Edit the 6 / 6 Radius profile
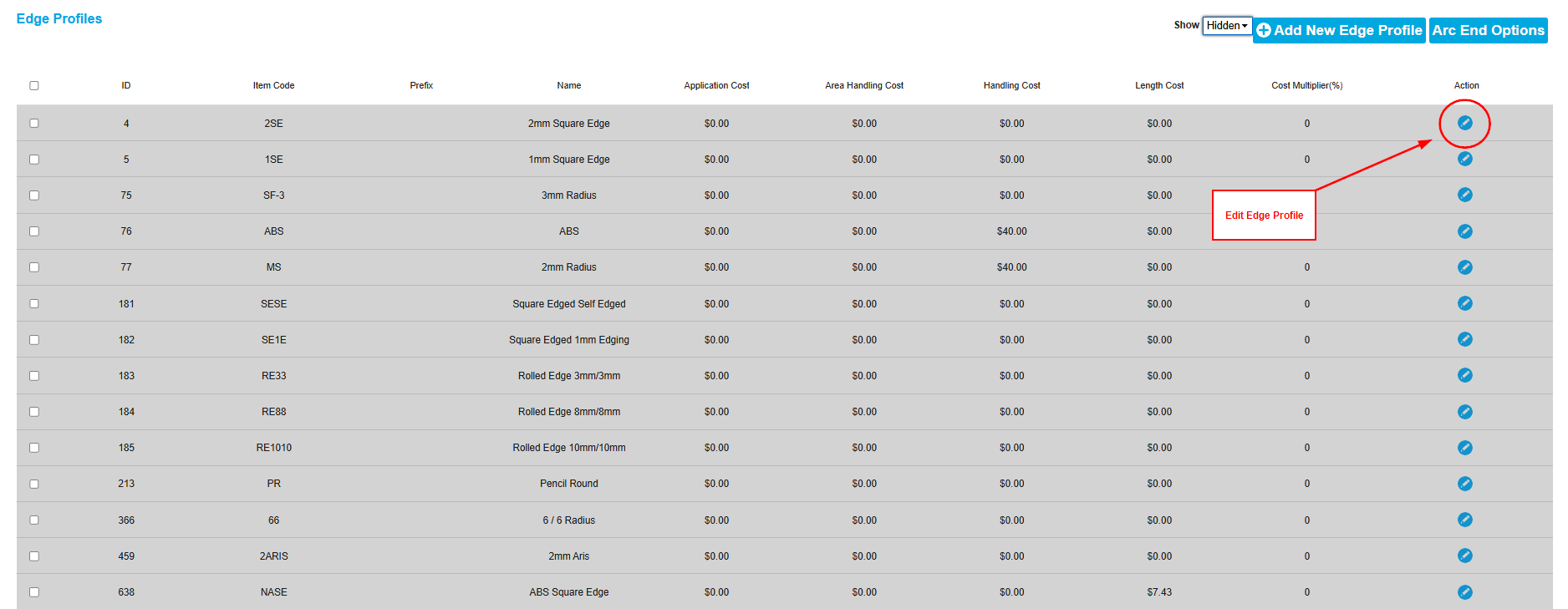This screenshot has height=609, width=1568. click(x=1464, y=520)
